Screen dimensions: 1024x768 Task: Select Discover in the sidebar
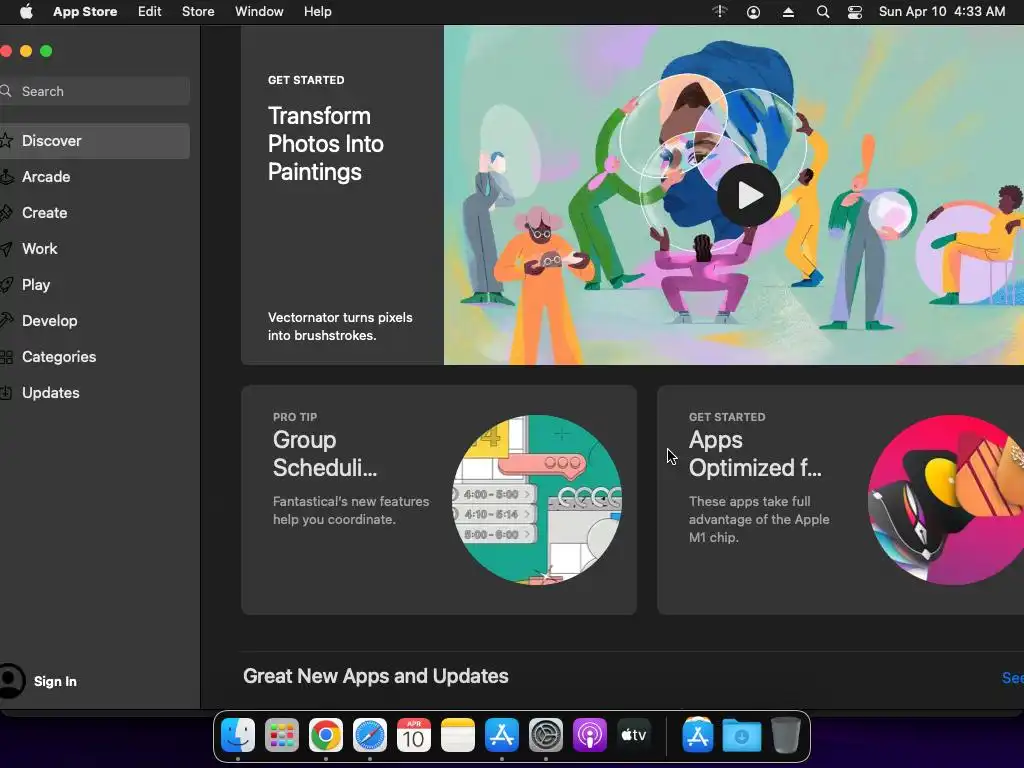click(x=95, y=141)
